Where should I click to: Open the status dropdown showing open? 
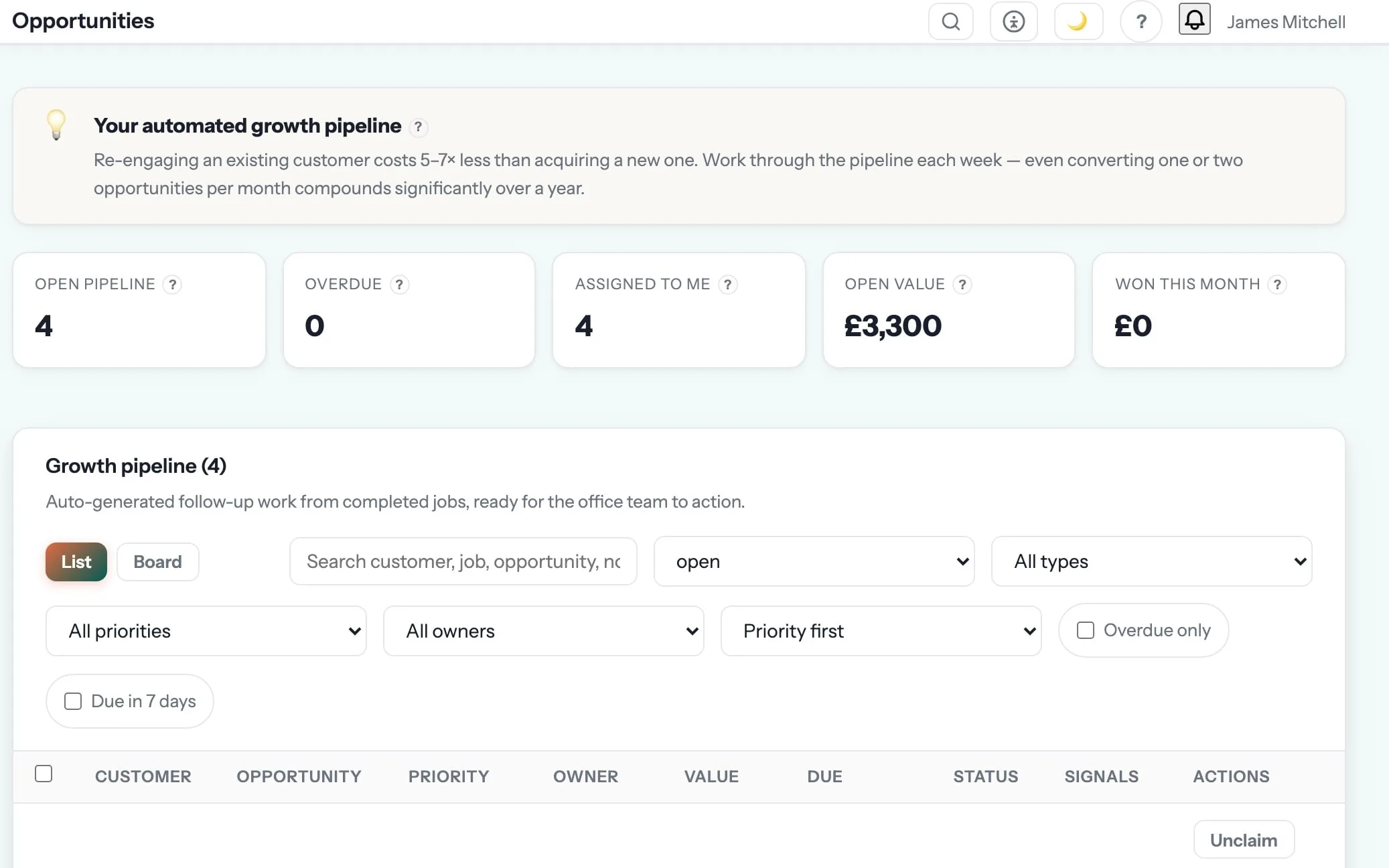click(x=814, y=561)
